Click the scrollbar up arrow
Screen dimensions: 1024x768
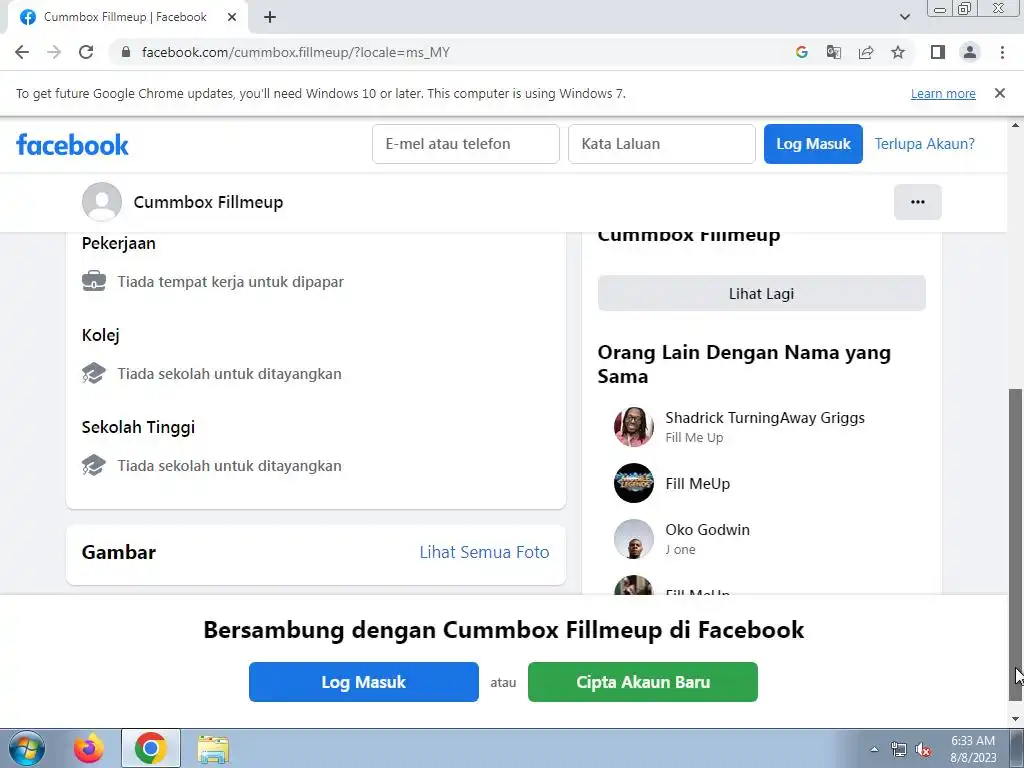pos(1016,125)
